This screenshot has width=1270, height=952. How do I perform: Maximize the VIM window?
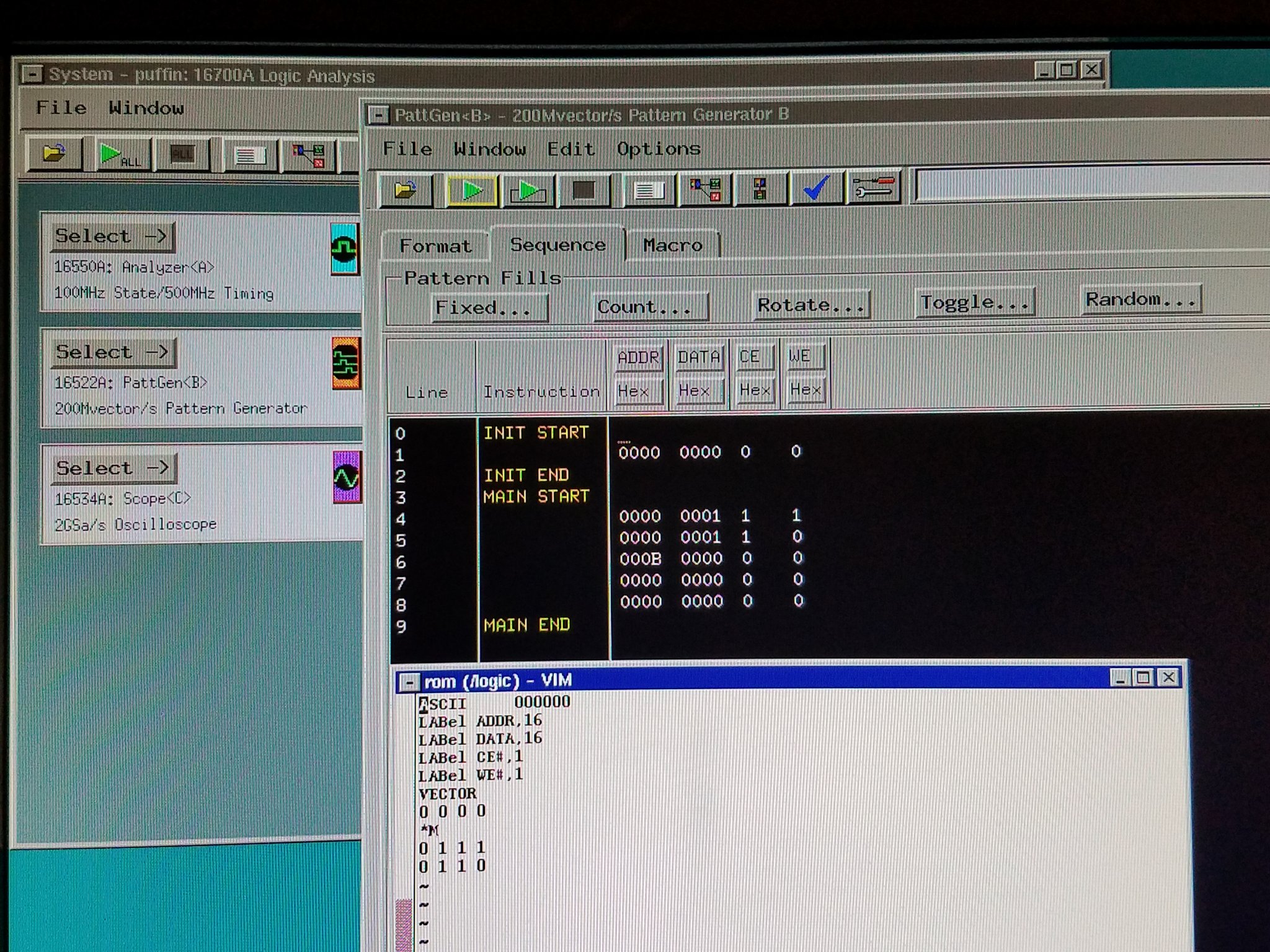1143,677
